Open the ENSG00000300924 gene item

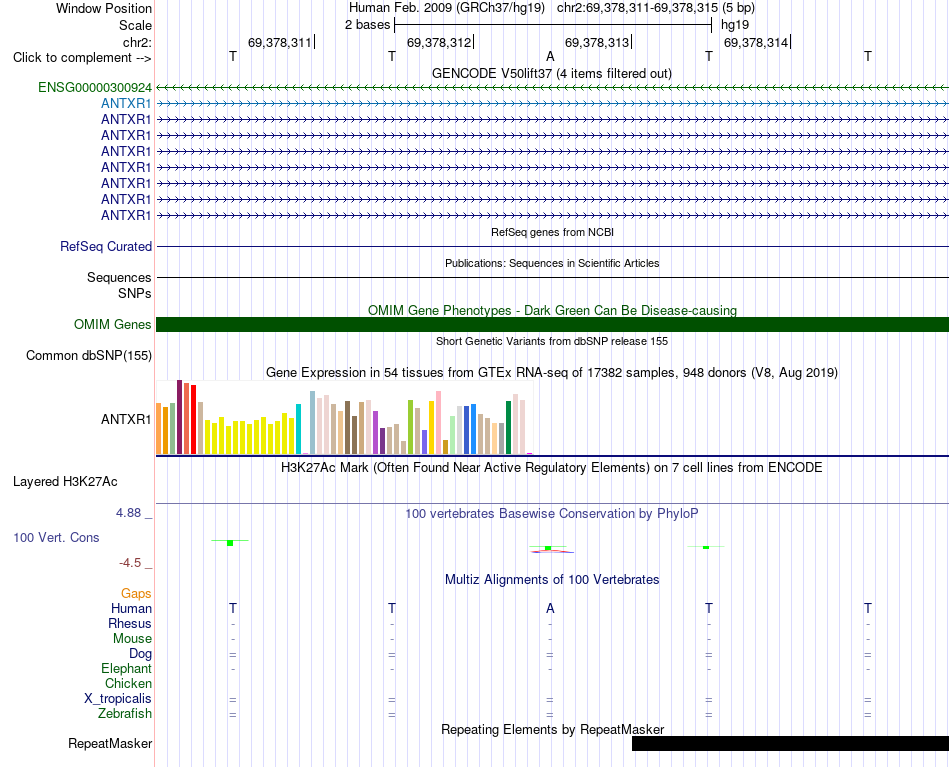tap(95, 87)
